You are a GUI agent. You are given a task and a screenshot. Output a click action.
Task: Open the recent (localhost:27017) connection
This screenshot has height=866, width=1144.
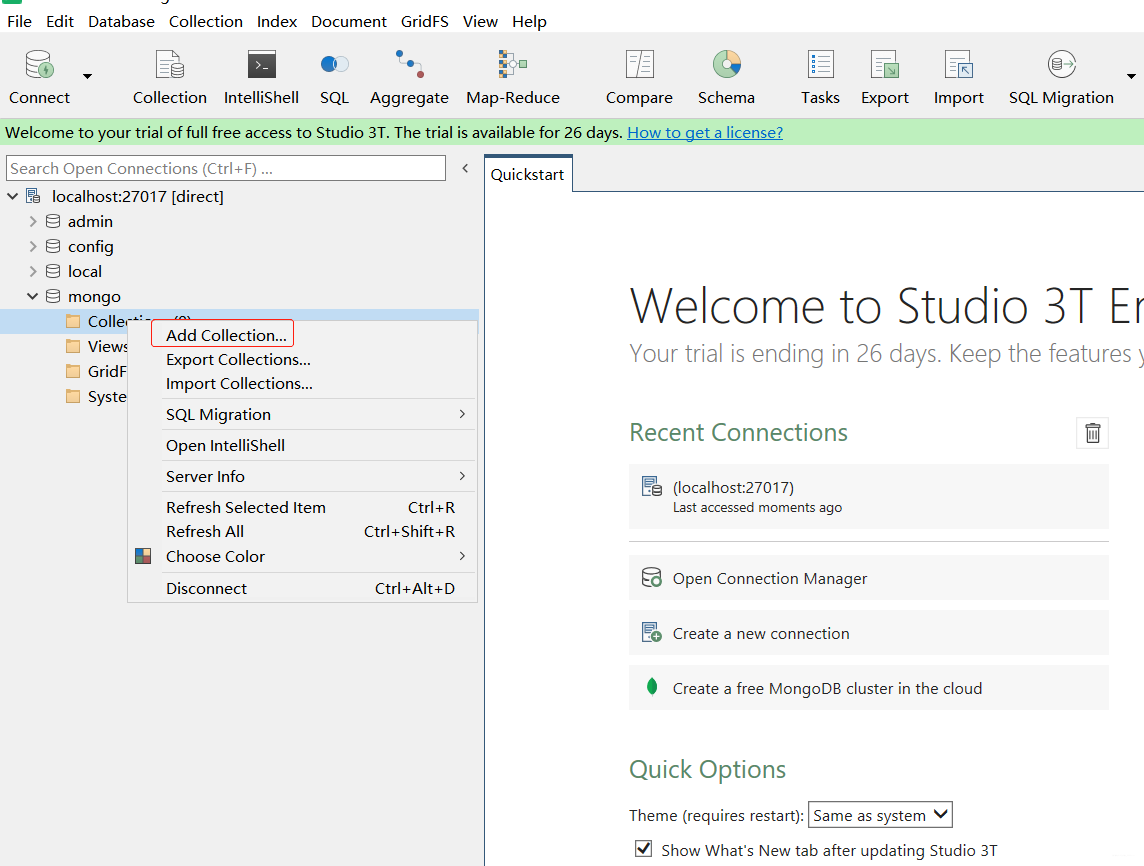click(868, 496)
